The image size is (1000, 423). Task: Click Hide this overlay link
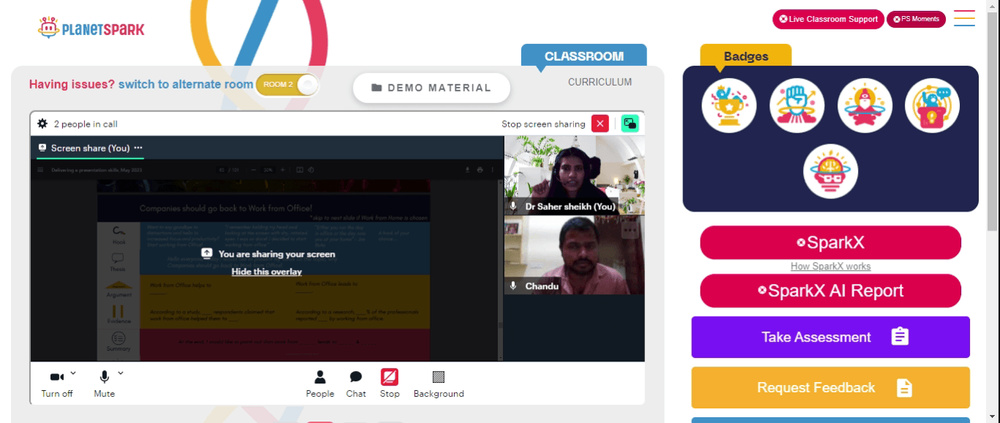(x=267, y=272)
